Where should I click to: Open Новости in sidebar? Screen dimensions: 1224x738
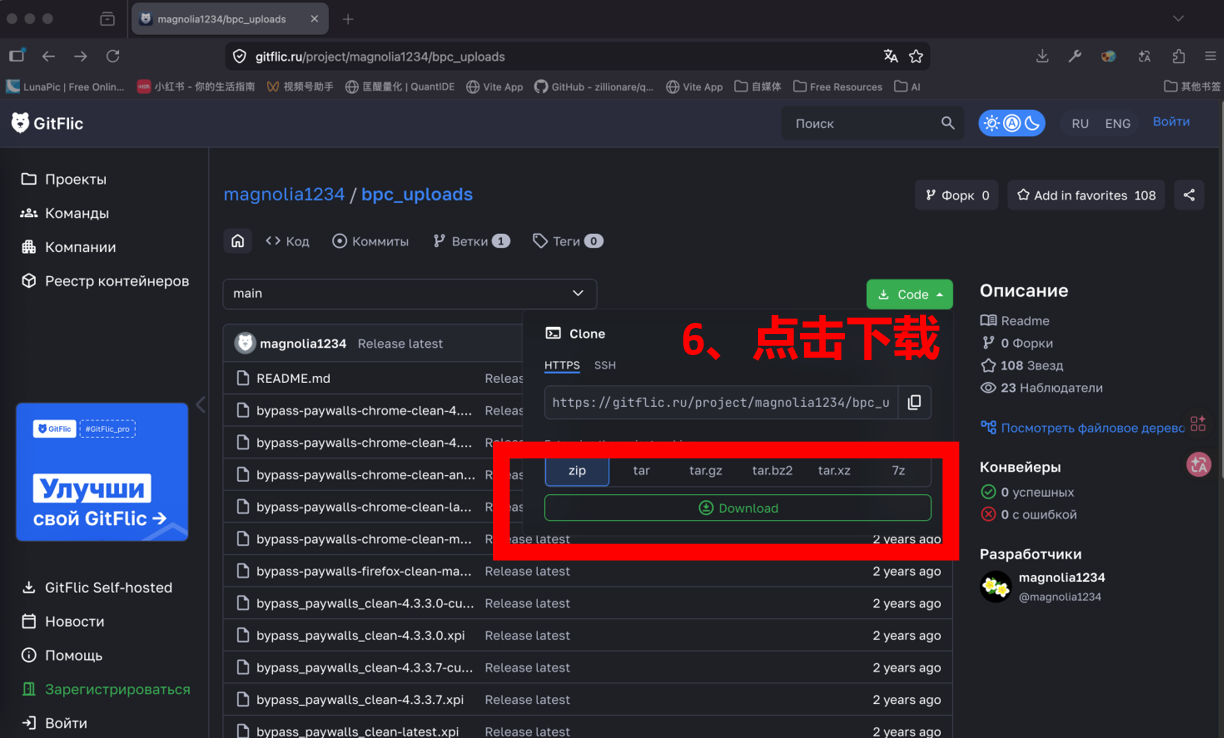62,621
